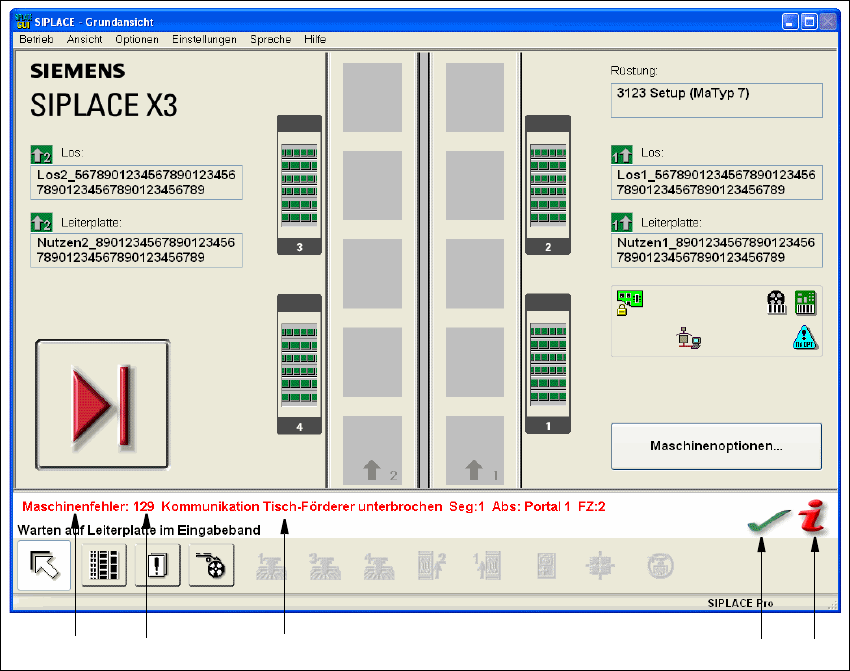
Task: Click the greyed circular board icon
Action: tap(660, 566)
